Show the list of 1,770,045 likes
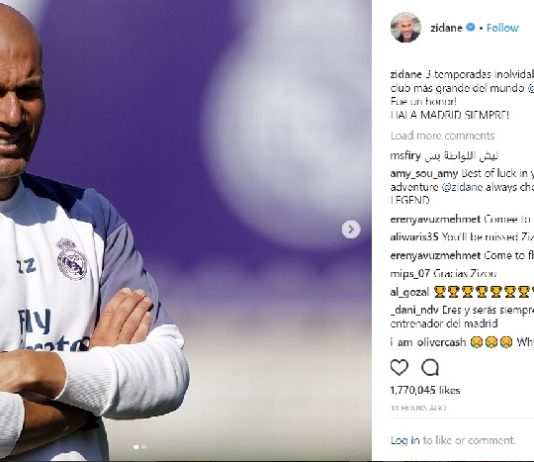The height and width of the screenshot is (462, 534). [x=425, y=390]
